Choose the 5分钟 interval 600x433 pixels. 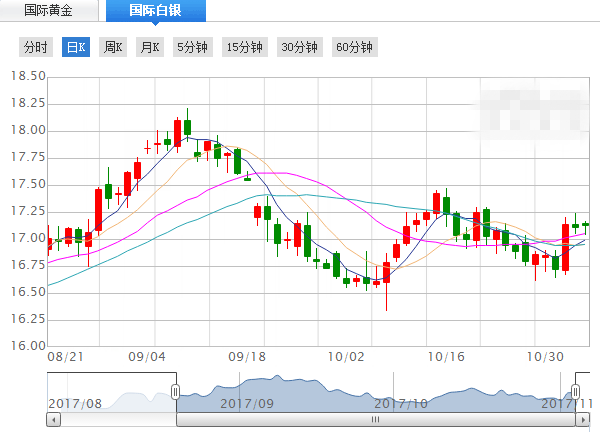[192, 47]
